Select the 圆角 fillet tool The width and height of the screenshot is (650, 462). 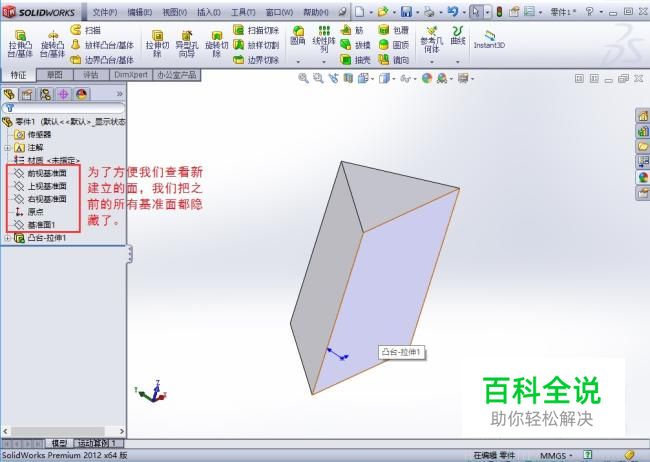click(x=298, y=35)
